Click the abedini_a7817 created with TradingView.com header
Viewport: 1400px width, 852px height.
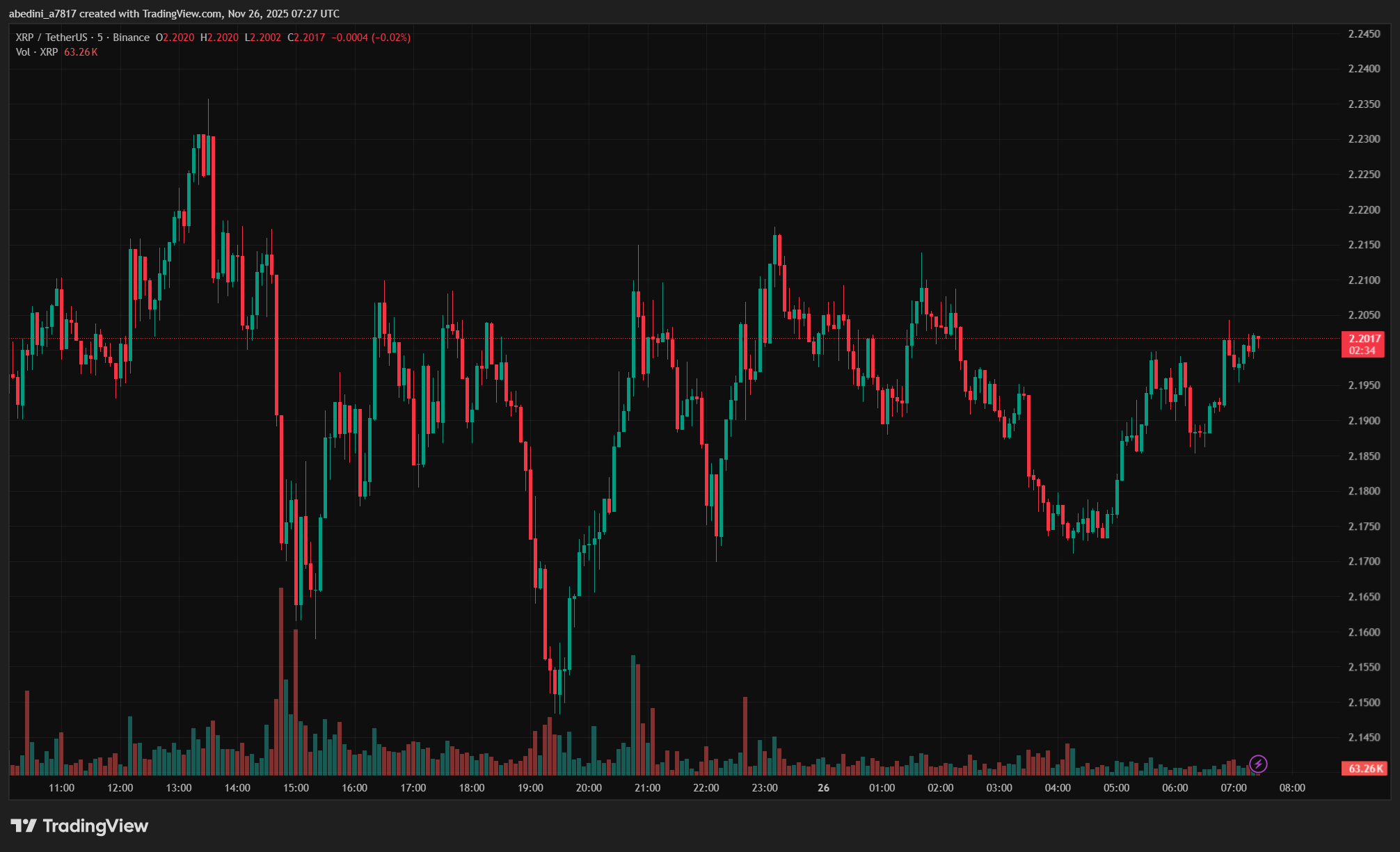[174, 14]
